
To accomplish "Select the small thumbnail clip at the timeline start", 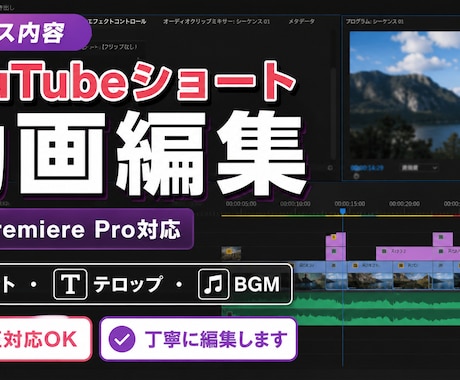I will [231, 253].
